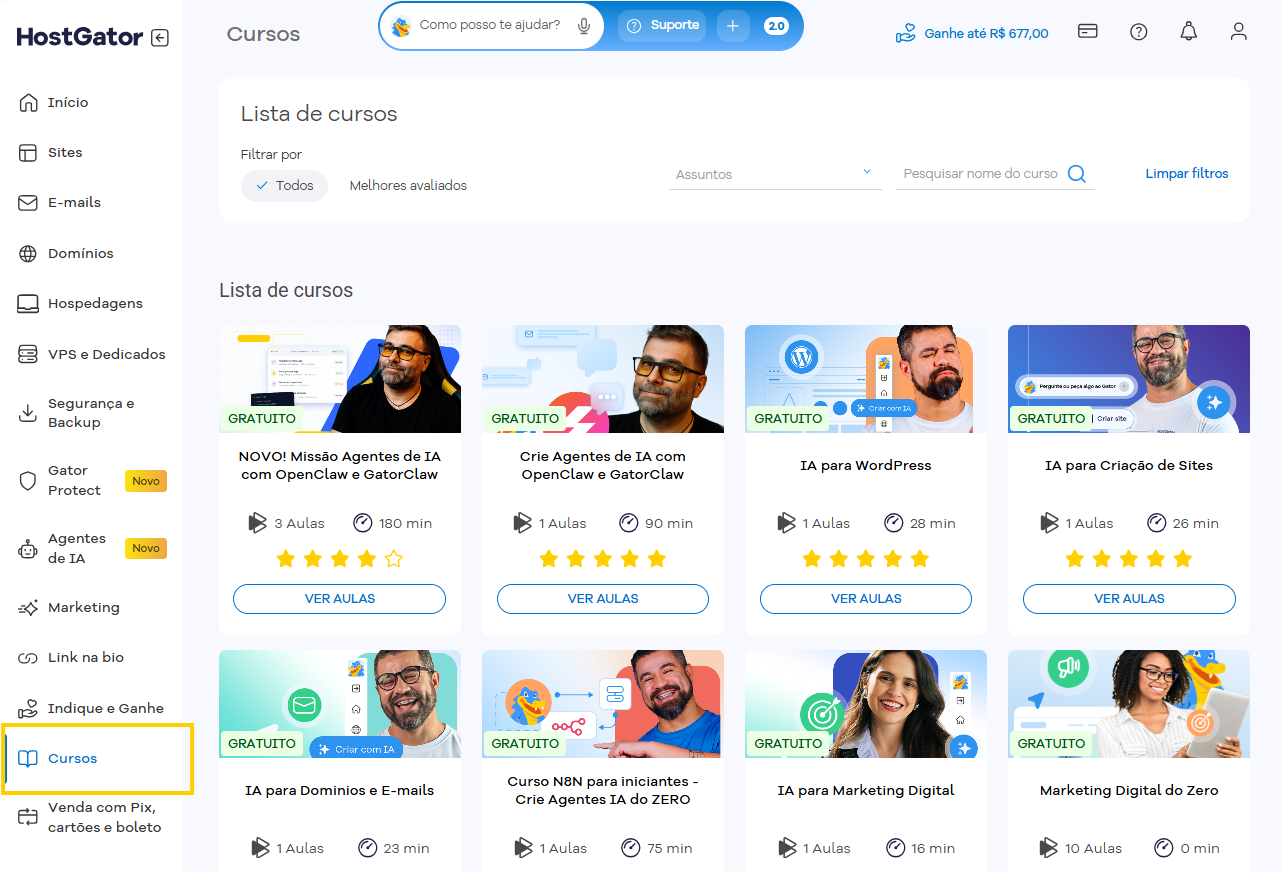Click the Hospedagens laptop icon
Screen dimensions: 1281x872
coord(28,303)
